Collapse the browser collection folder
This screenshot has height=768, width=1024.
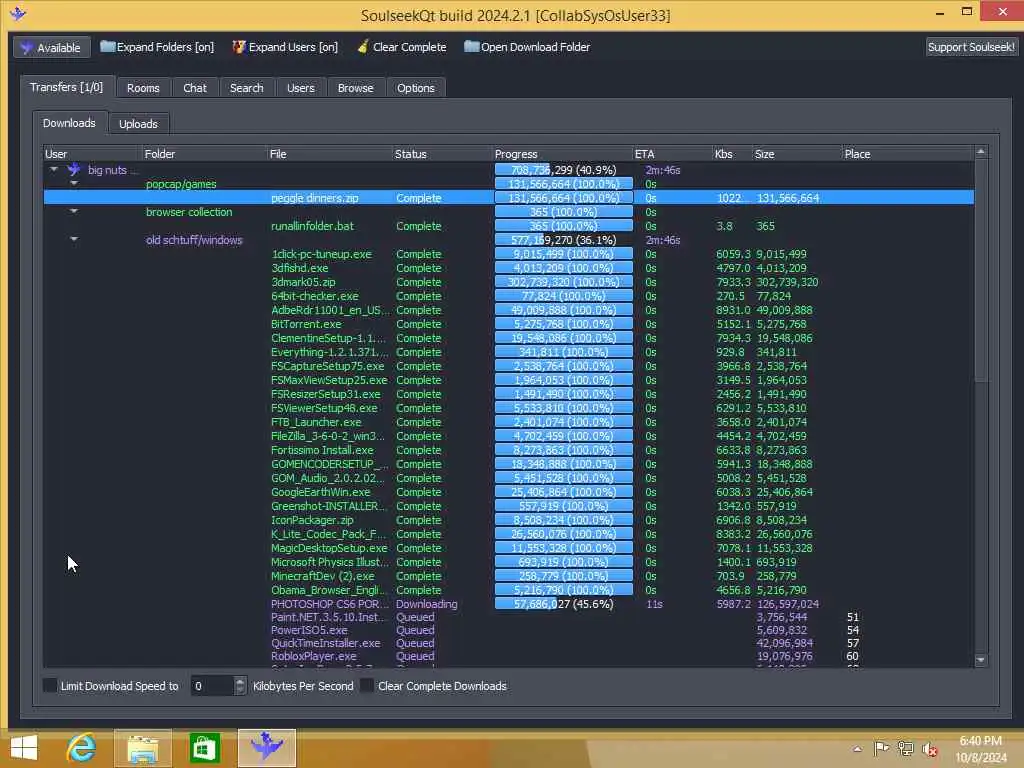tap(74, 211)
